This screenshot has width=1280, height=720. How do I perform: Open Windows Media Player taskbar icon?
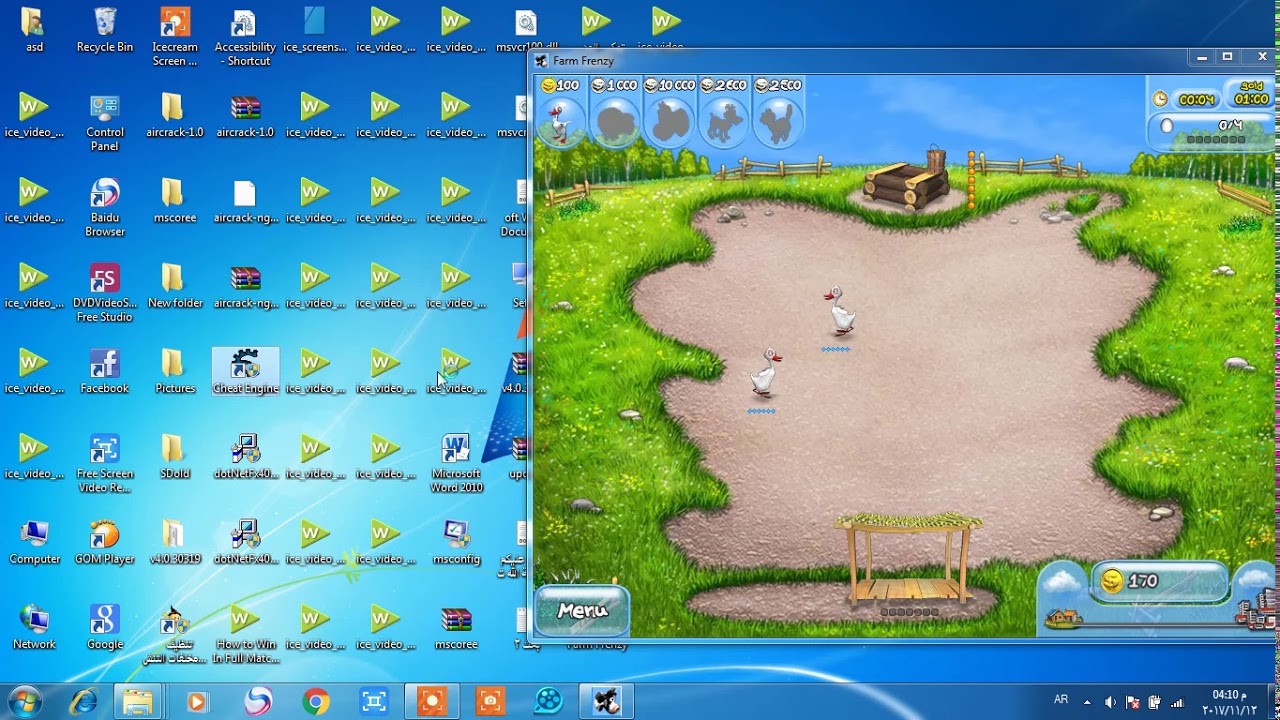(x=196, y=701)
